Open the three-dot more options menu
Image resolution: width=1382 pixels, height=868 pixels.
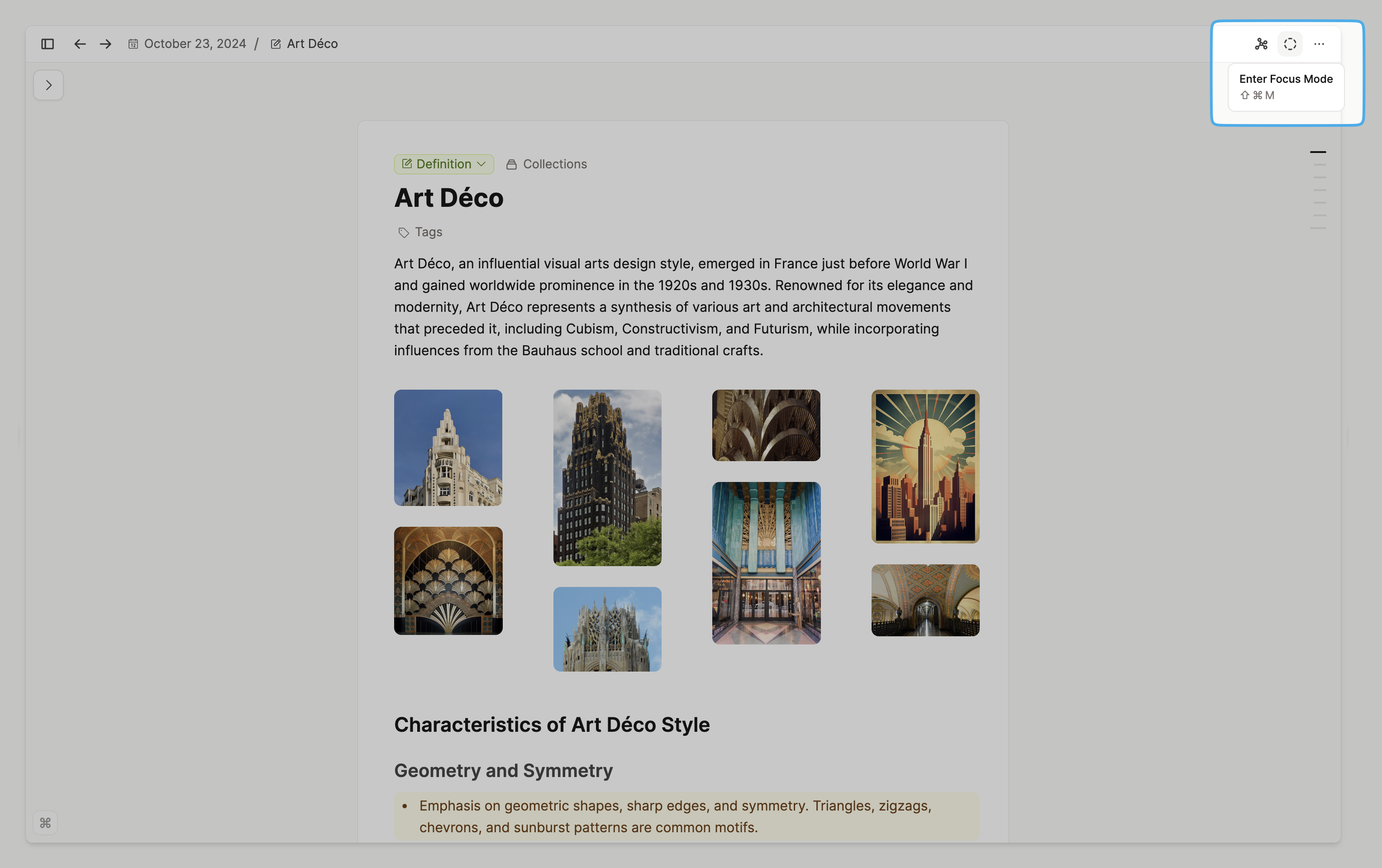tap(1319, 44)
